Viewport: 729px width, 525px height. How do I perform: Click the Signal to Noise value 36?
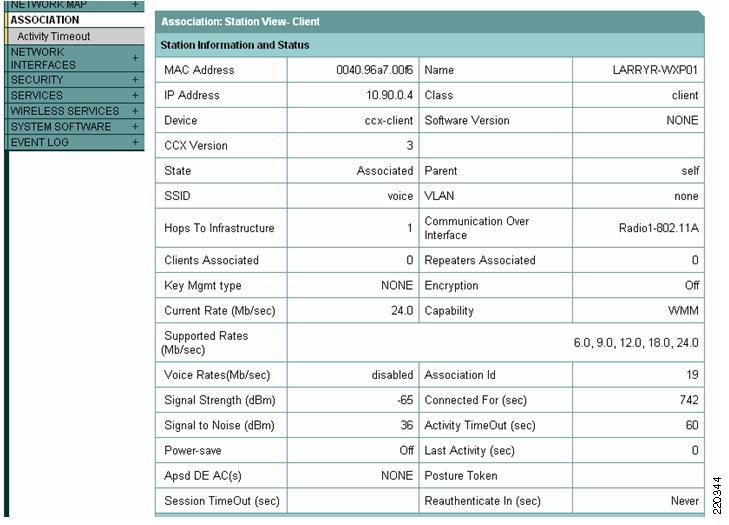pos(407,425)
